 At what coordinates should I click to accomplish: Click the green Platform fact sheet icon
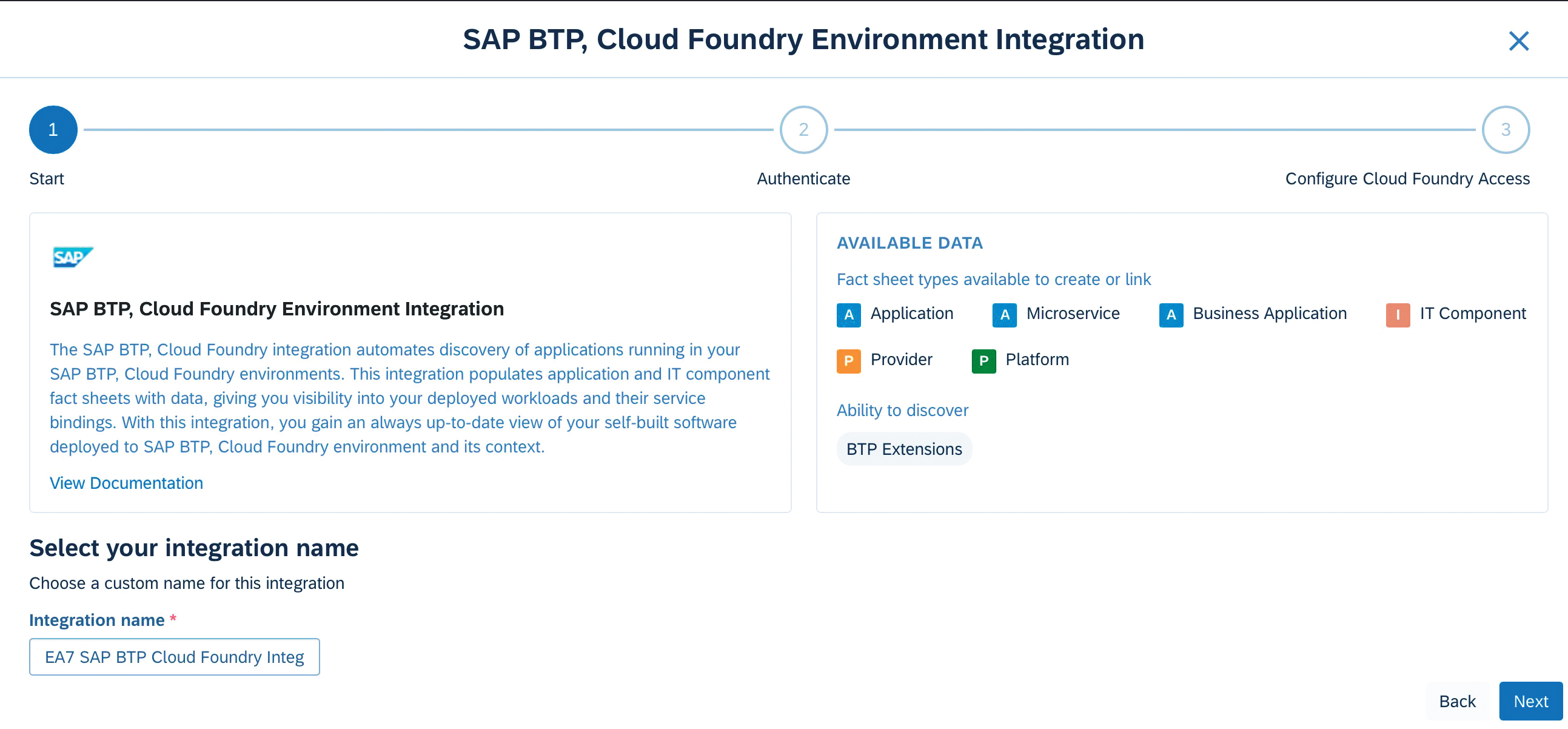pyautogui.click(x=983, y=360)
